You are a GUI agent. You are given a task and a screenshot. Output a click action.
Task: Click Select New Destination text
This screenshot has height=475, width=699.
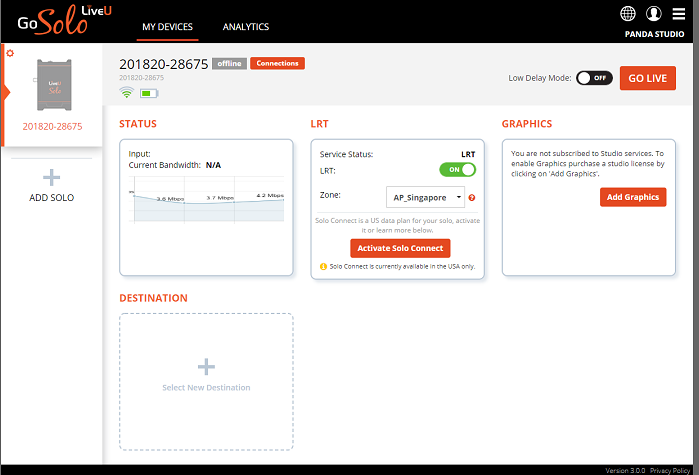(206, 388)
